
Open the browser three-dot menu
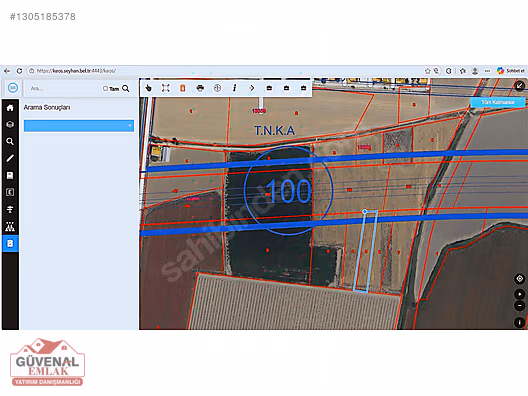(x=487, y=71)
